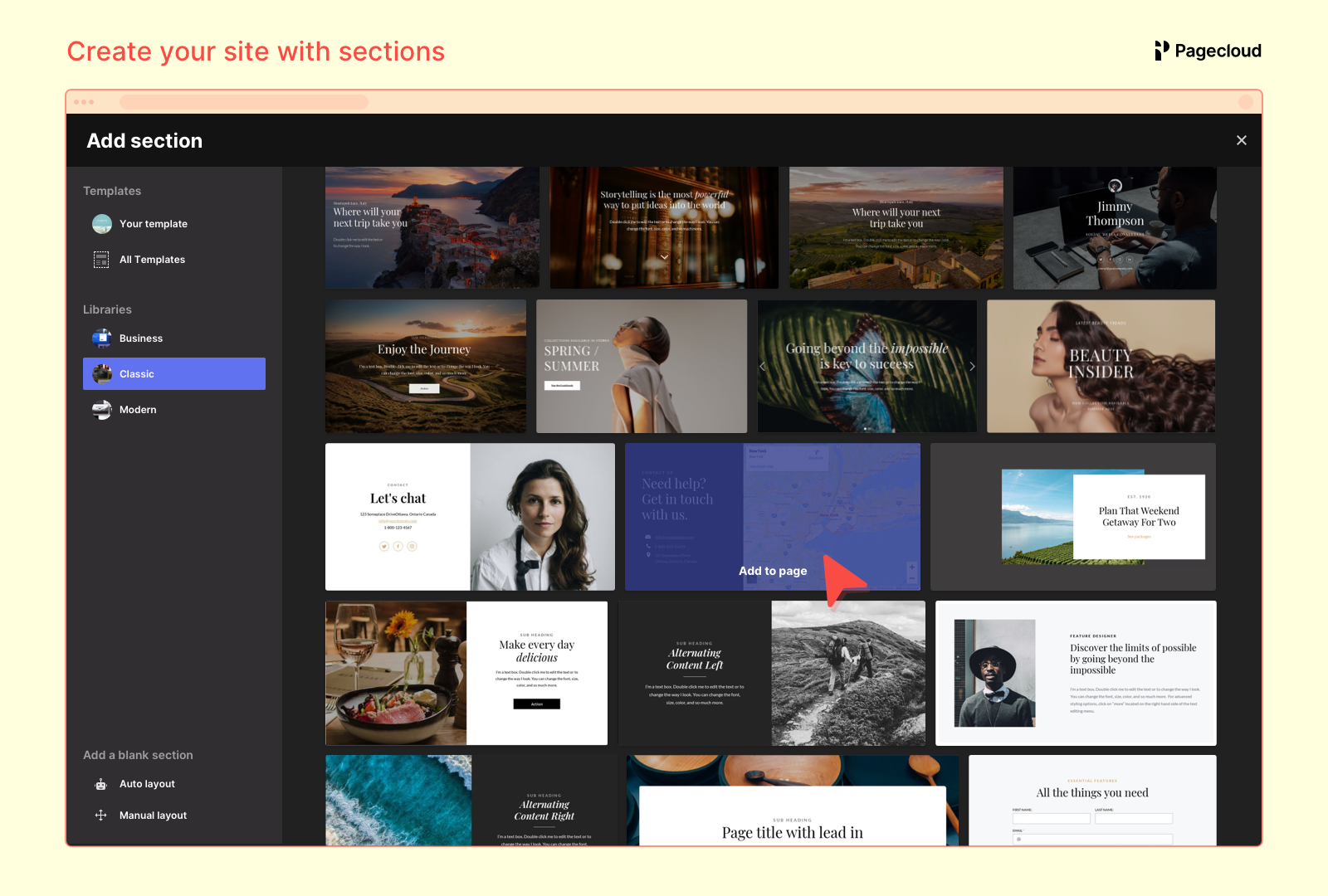Click 'Create your site with sections' headline

(x=256, y=51)
